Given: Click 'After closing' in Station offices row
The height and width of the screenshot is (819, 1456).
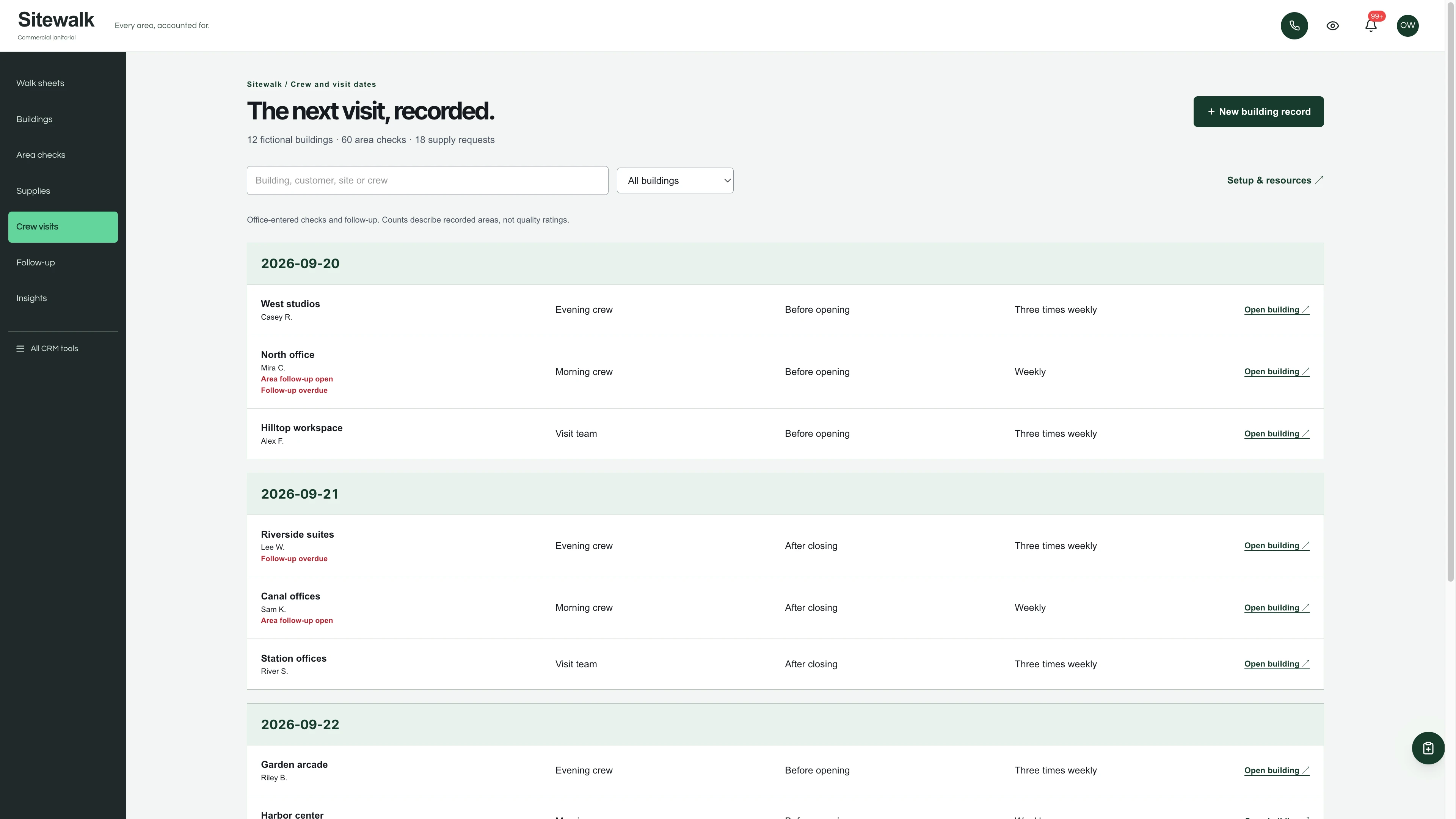Looking at the screenshot, I should coord(811,664).
